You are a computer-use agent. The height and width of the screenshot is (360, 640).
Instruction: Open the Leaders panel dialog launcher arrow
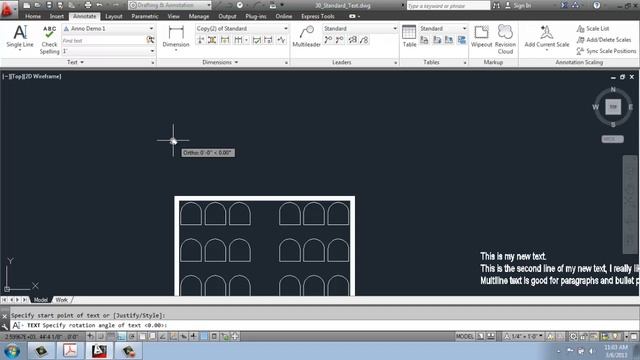(x=396, y=63)
